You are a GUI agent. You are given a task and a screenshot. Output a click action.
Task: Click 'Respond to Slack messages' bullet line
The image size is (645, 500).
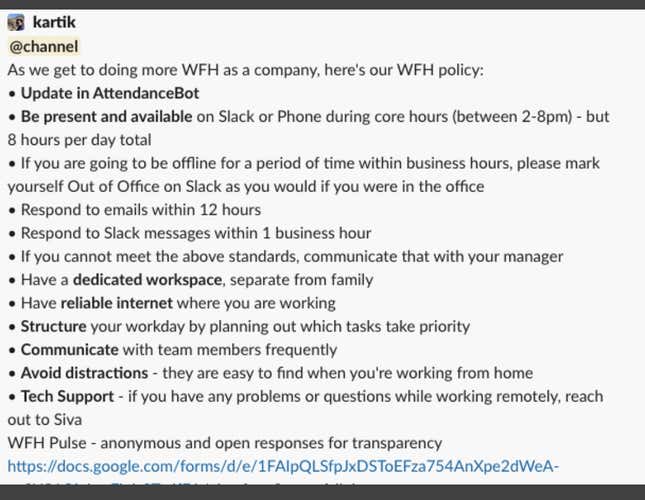coord(196,233)
